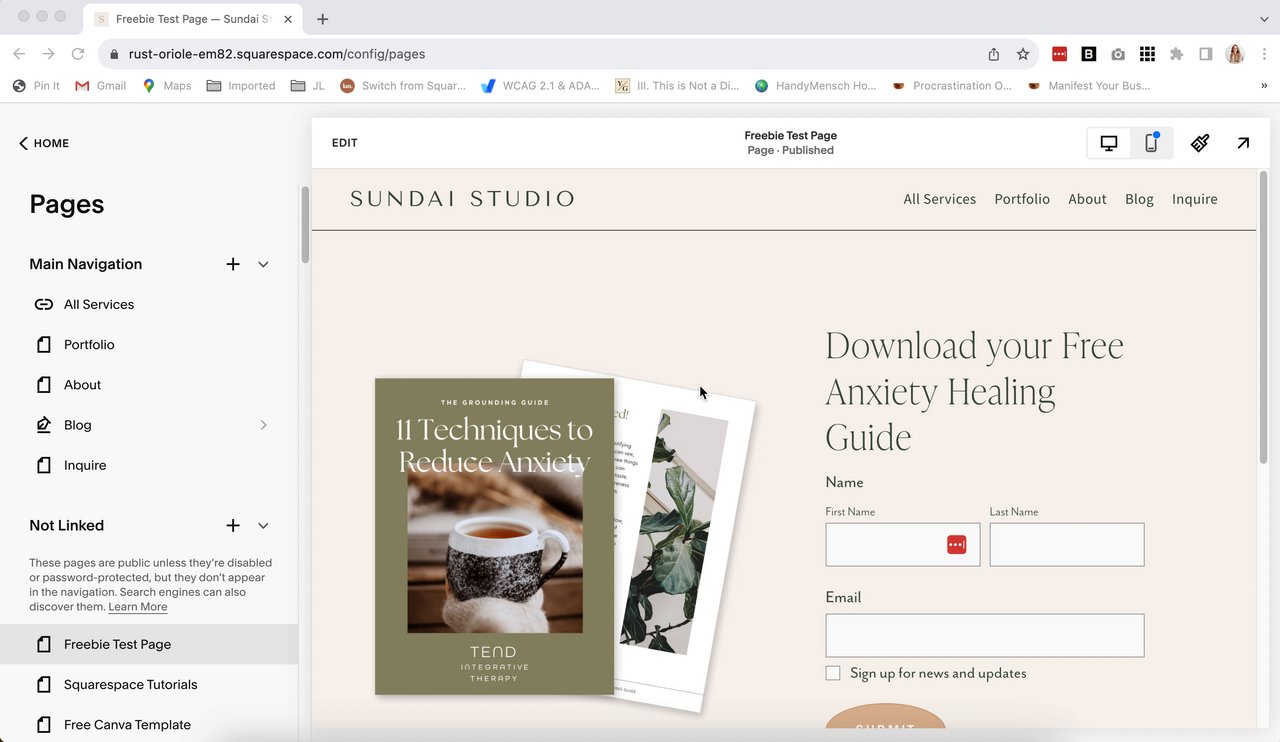The height and width of the screenshot is (742, 1280).
Task: Open the Extensions puzzle menu
Action: coord(1177,54)
